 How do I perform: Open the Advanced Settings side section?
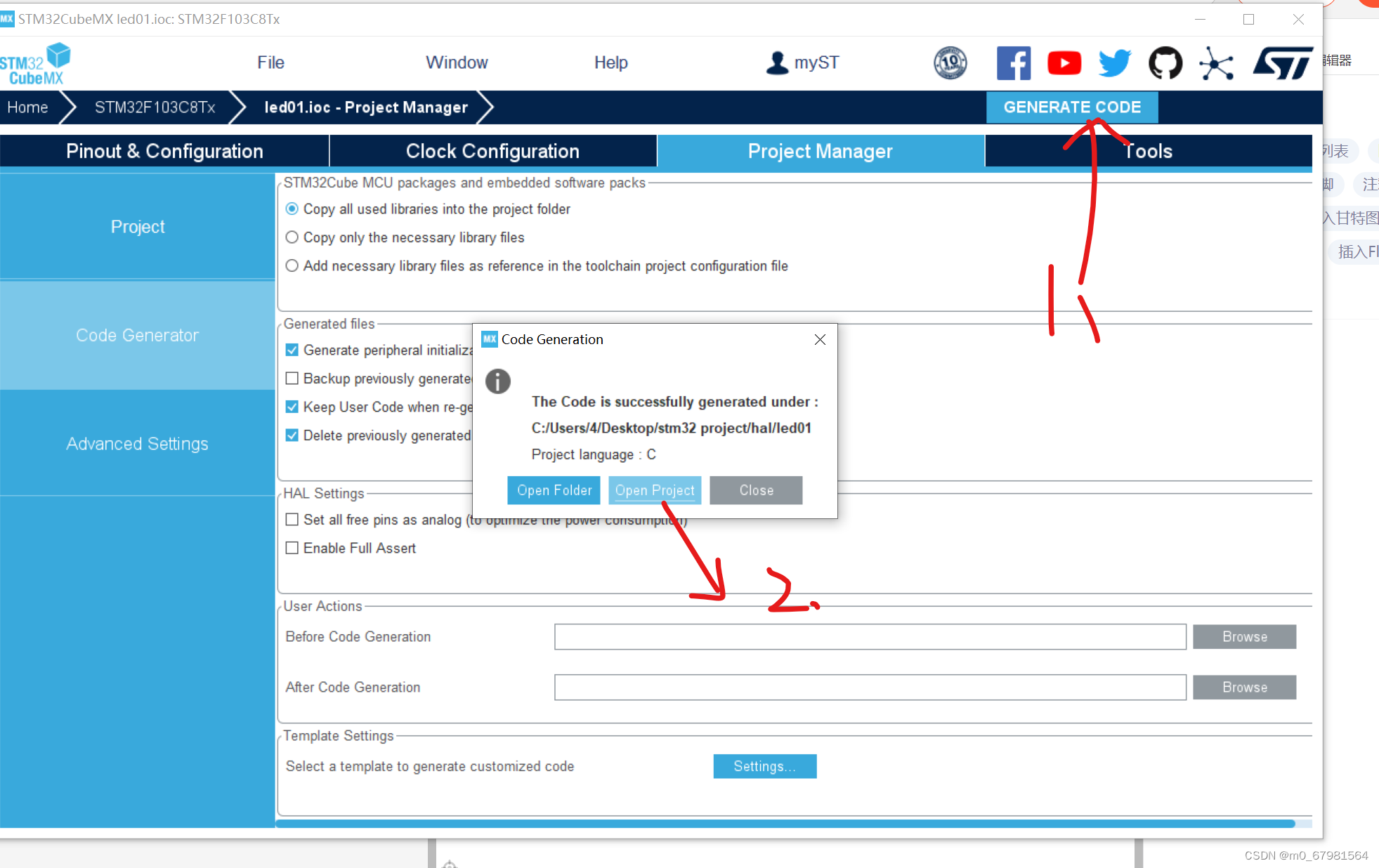click(x=138, y=444)
